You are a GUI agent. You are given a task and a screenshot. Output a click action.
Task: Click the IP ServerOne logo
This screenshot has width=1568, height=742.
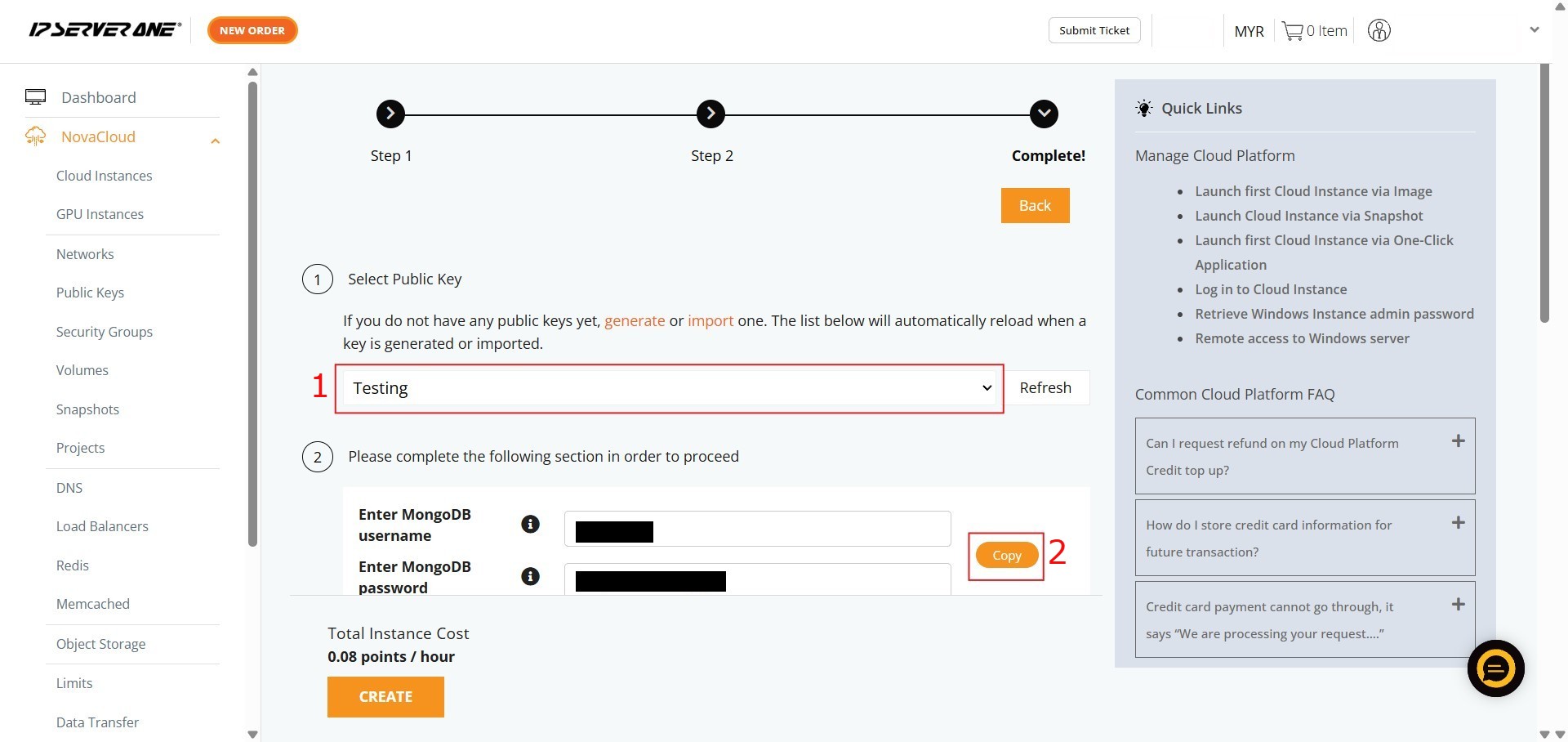pyautogui.click(x=105, y=30)
